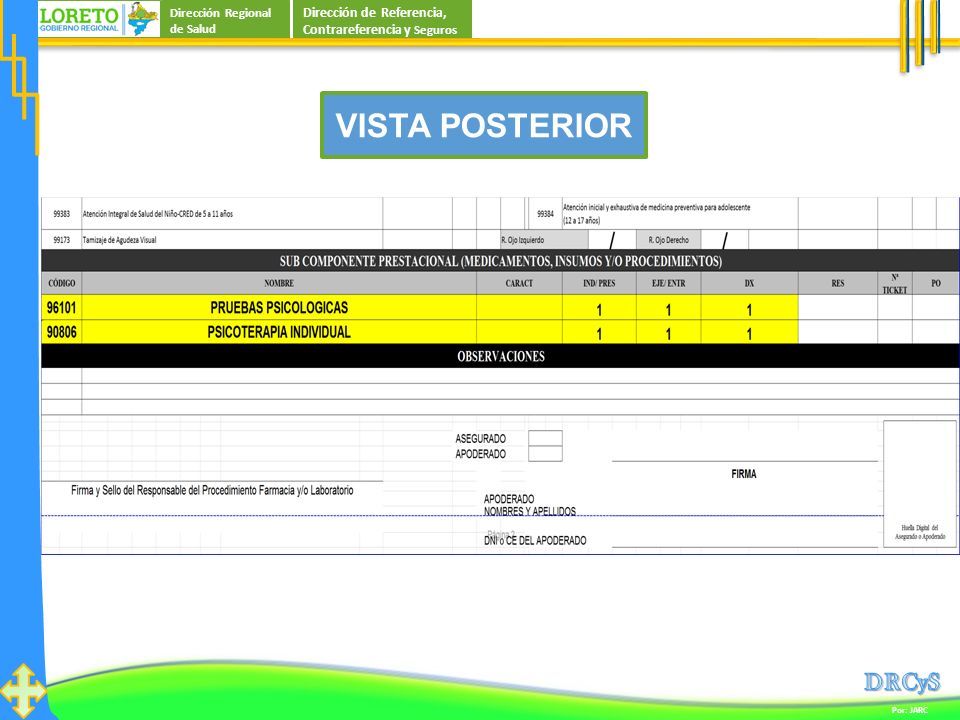Click the R. Ojo Derecho label
The width and height of the screenshot is (960, 720).
point(669,240)
